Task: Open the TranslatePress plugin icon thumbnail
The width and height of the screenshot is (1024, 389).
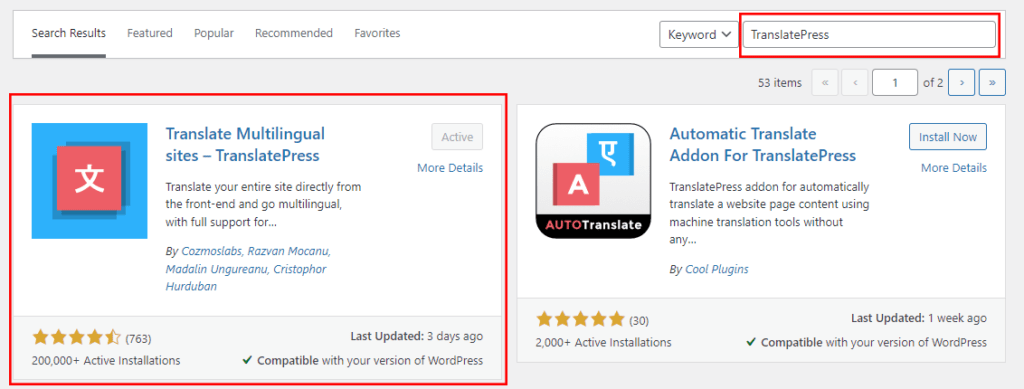Action: coord(89,181)
